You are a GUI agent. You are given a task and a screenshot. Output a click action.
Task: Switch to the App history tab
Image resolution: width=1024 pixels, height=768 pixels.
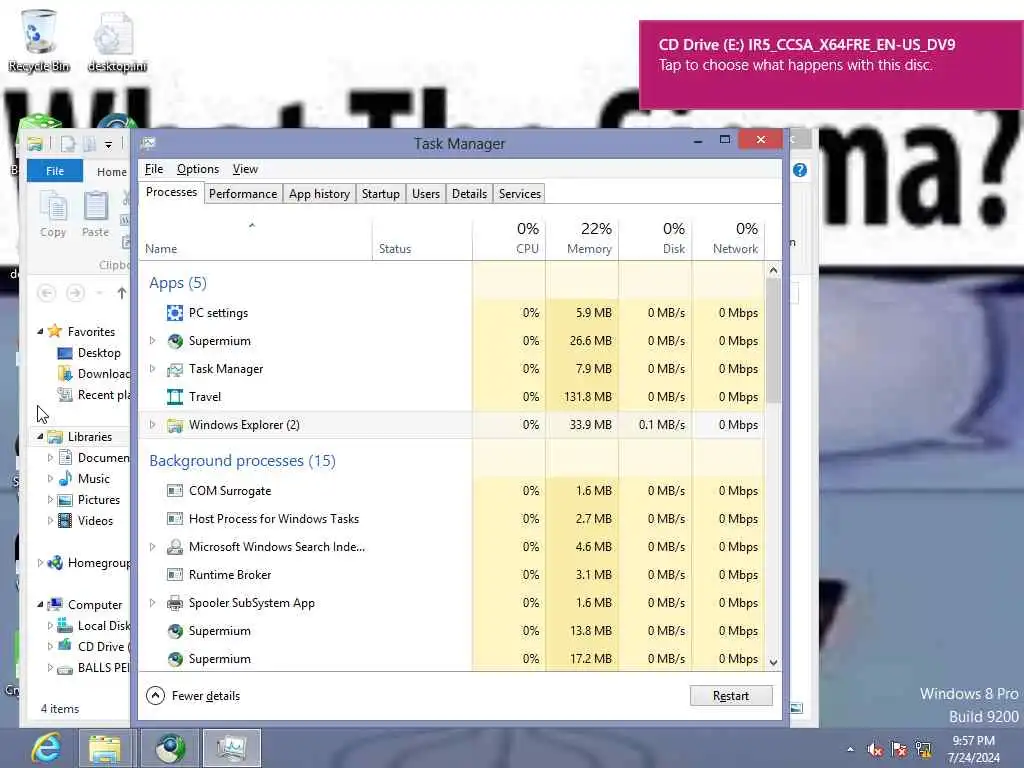[319, 194]
